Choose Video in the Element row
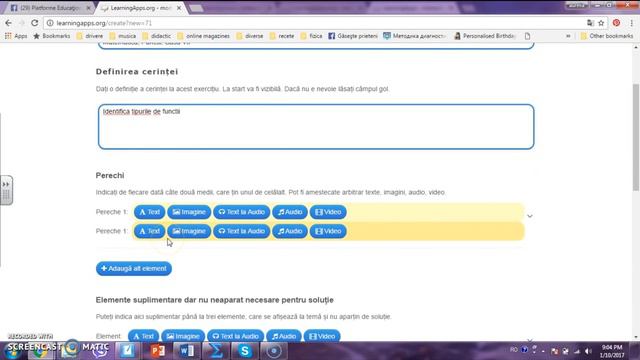640x360 pixels. pyautogui.click(x=322, y=336)
